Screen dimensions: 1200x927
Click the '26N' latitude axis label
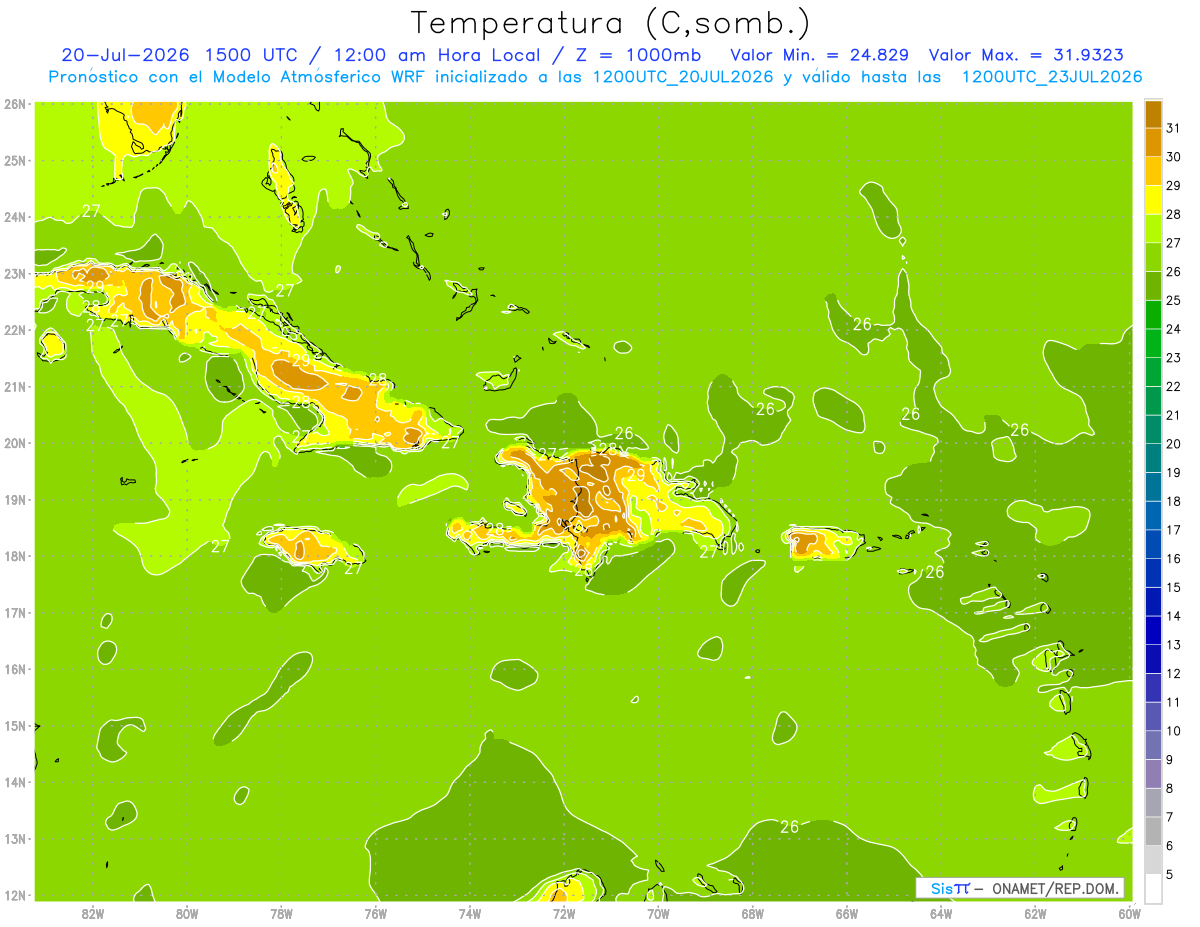pos(15,104)
